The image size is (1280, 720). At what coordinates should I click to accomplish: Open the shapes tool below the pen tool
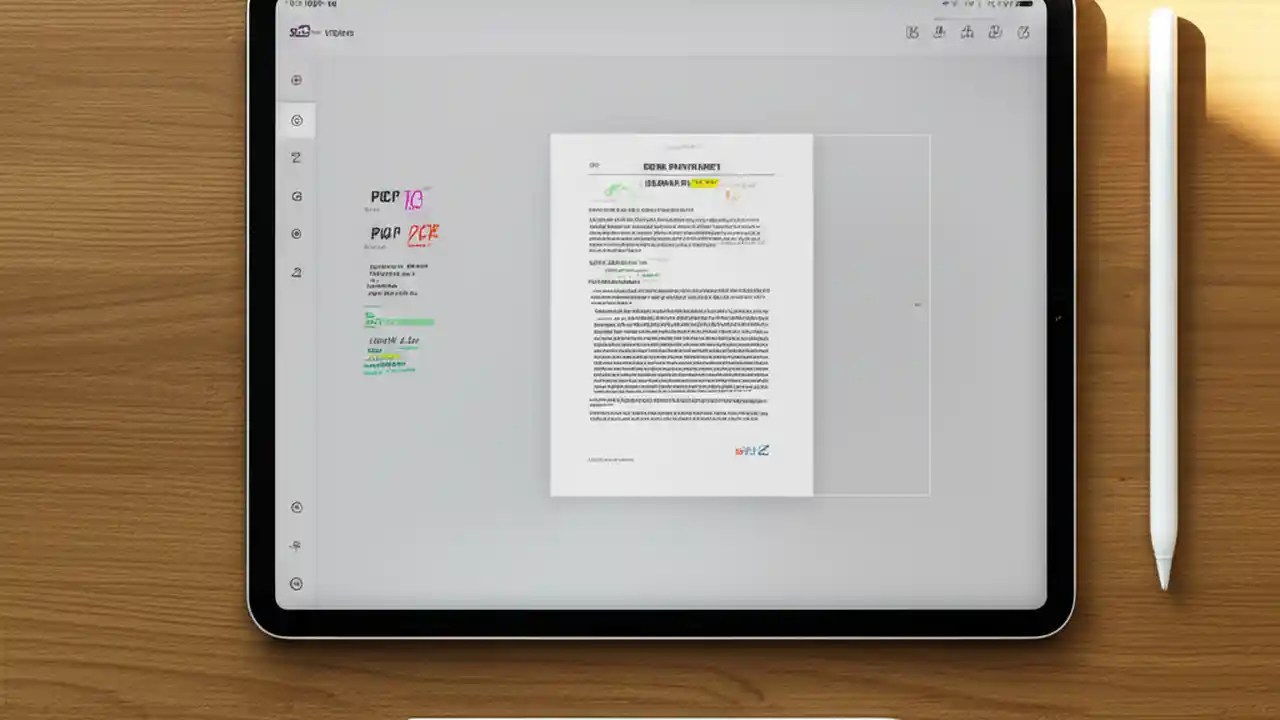point(296,196)
